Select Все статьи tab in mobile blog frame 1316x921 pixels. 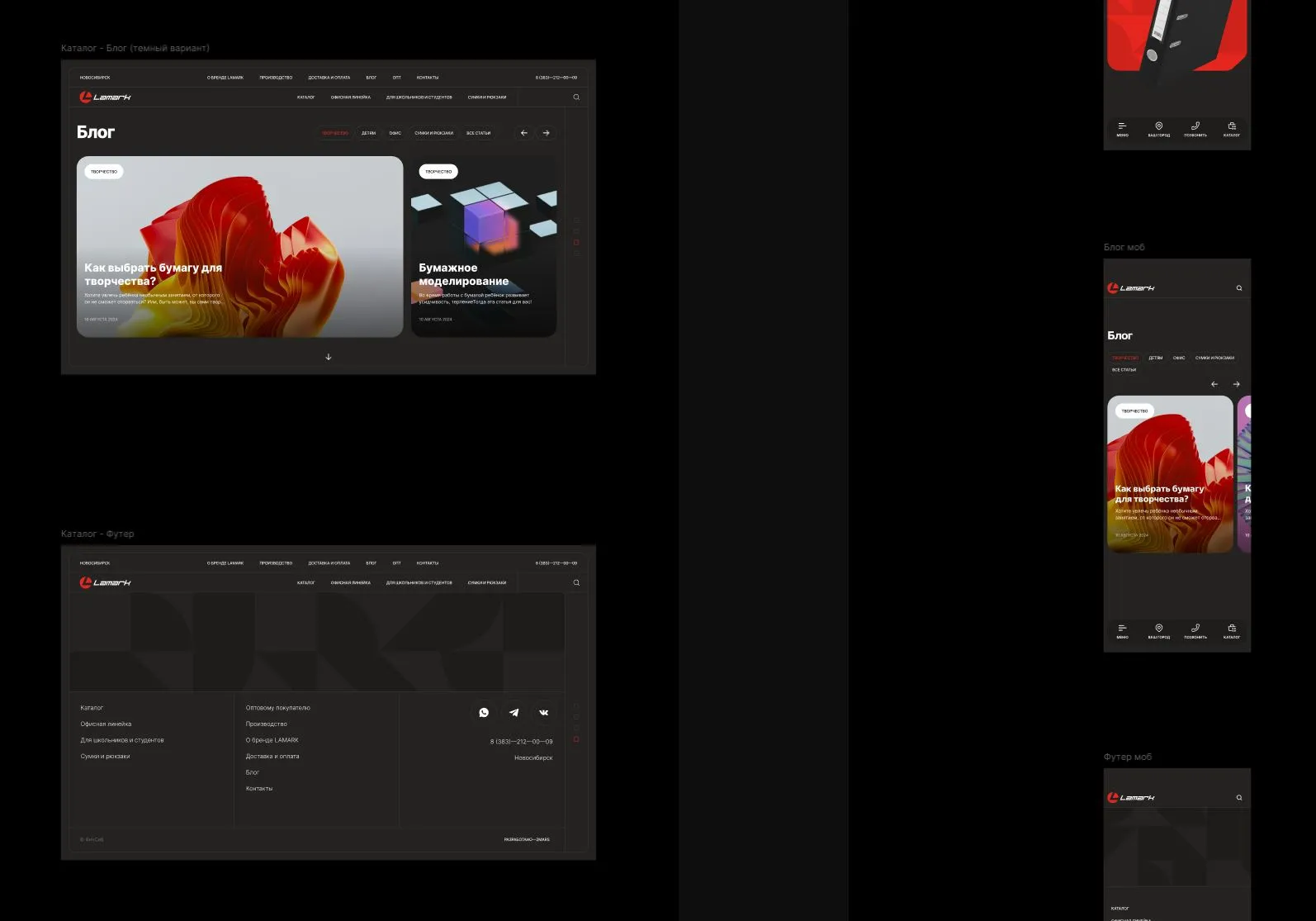(x=1124, y=370)
